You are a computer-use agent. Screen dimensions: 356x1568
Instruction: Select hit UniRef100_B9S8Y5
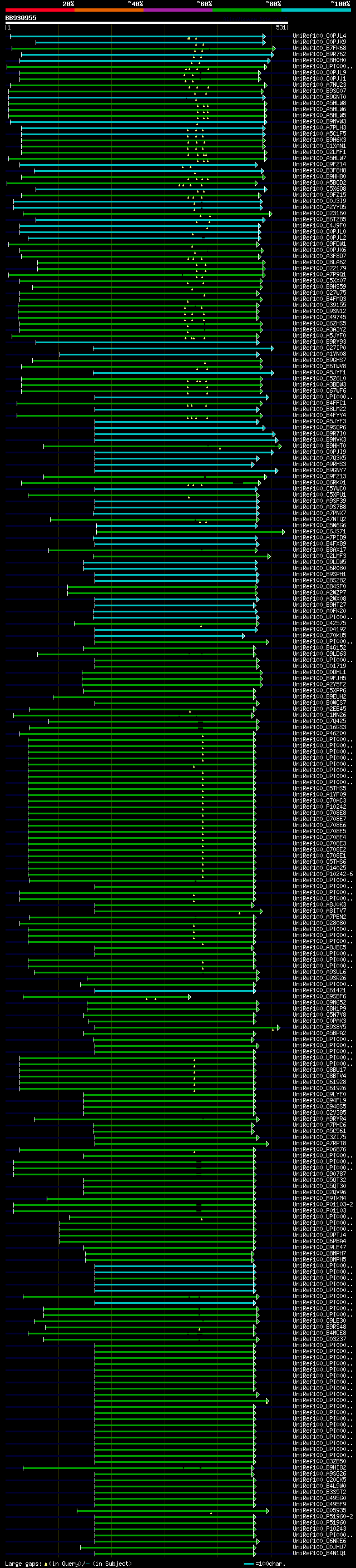(x=319, y=1027)
